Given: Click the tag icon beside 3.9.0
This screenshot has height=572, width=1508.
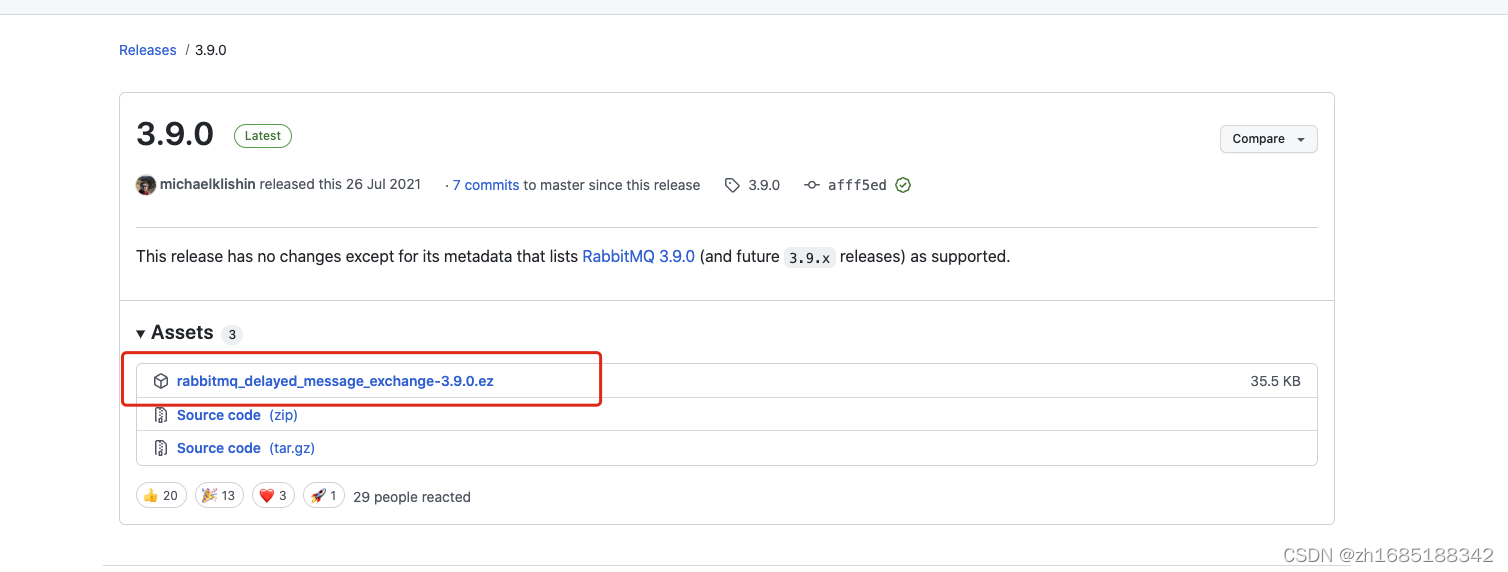Looking at the screenshot, I should point(732,185).
